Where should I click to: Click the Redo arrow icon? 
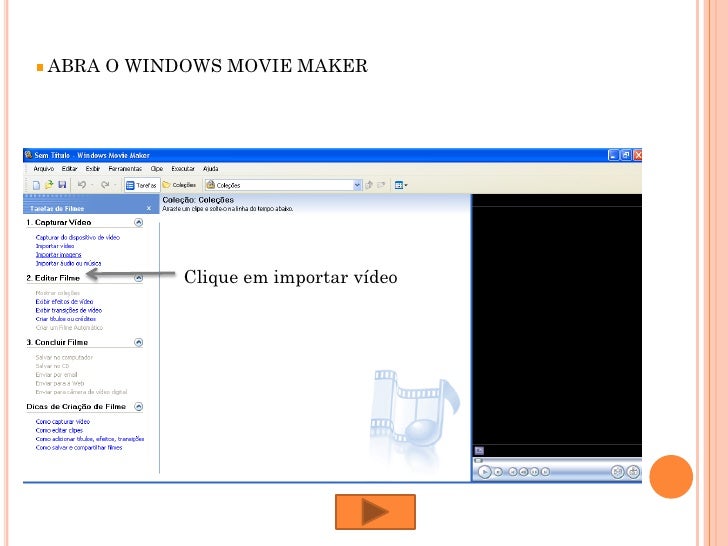point(105,185)
